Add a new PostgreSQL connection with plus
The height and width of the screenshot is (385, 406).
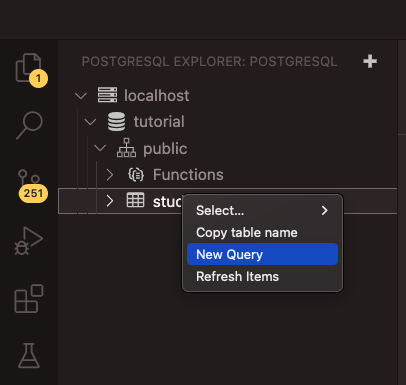[370, 62]
